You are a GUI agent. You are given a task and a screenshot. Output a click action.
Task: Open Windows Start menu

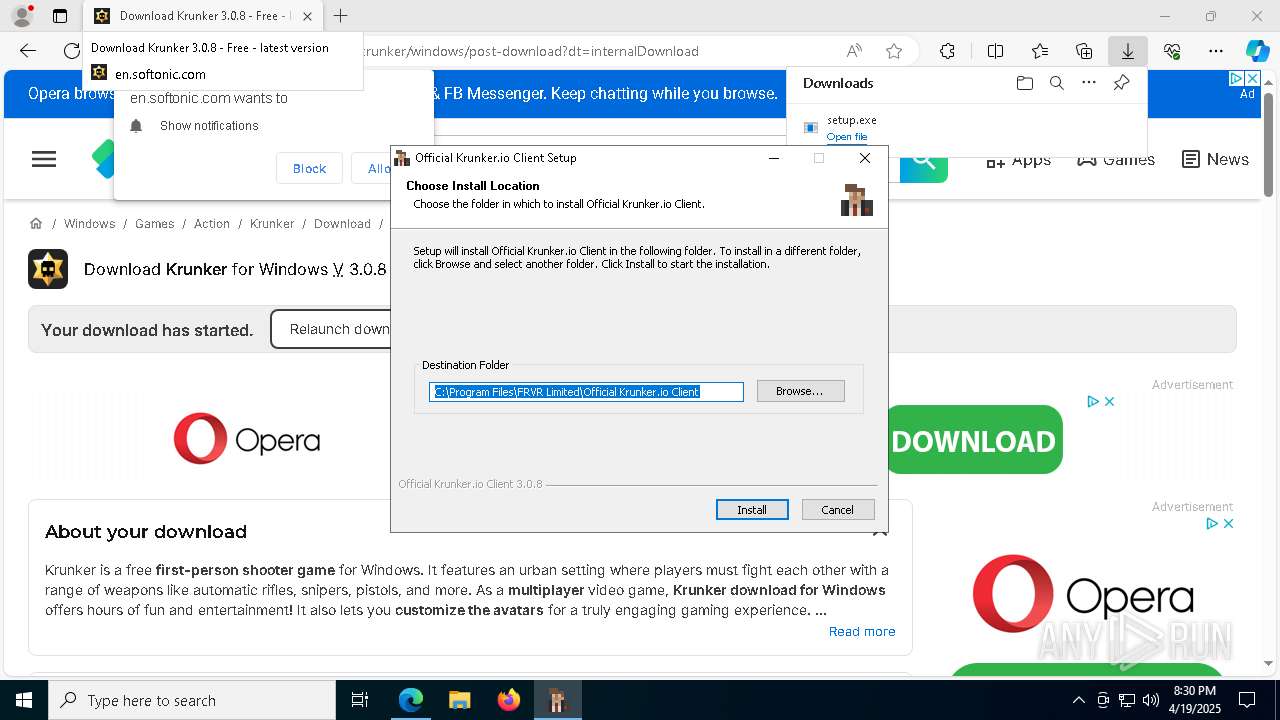click(x=24, y=700)
